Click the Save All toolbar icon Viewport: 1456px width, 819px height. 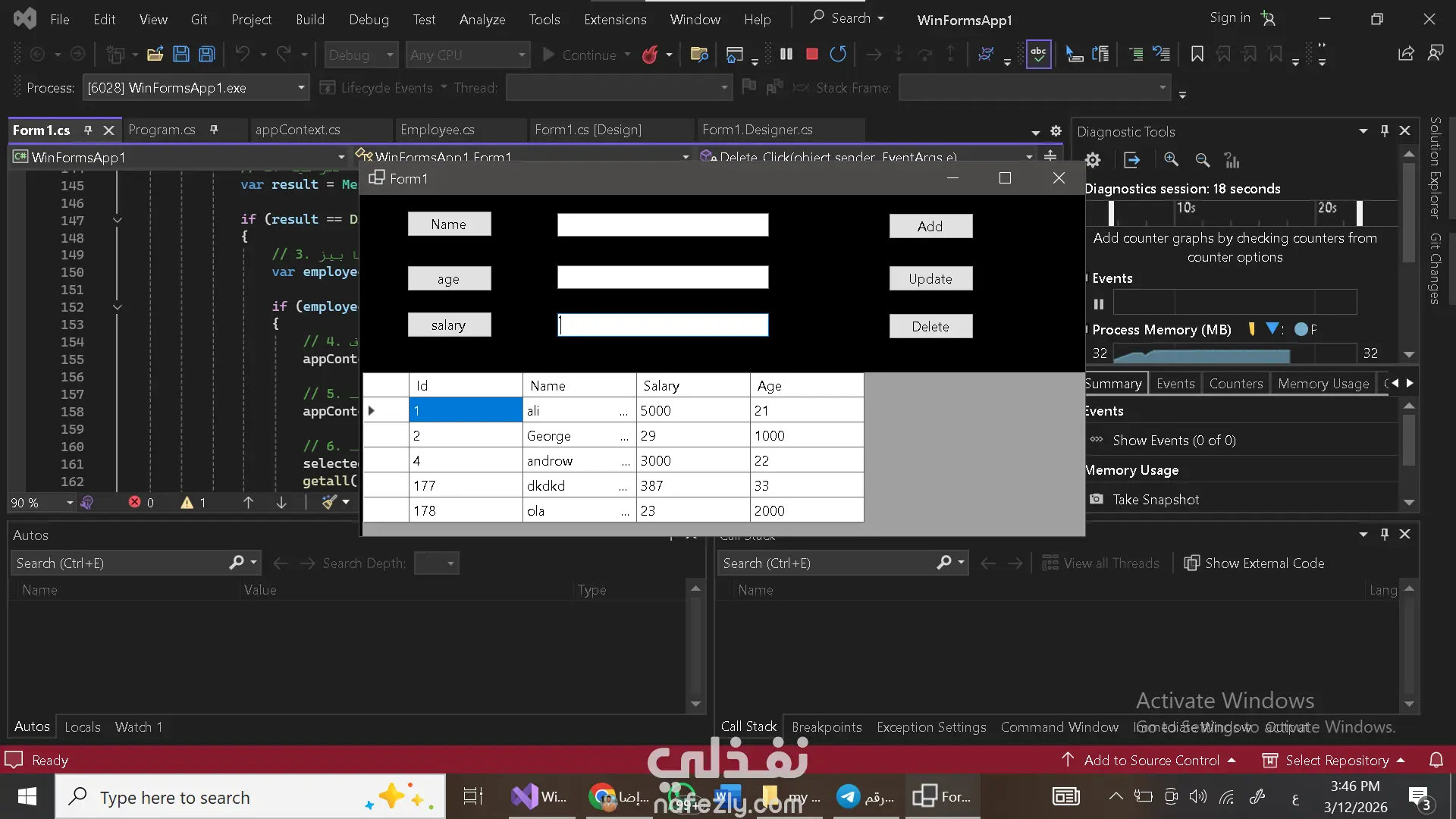pyautogui.click(x=206, y=55)
